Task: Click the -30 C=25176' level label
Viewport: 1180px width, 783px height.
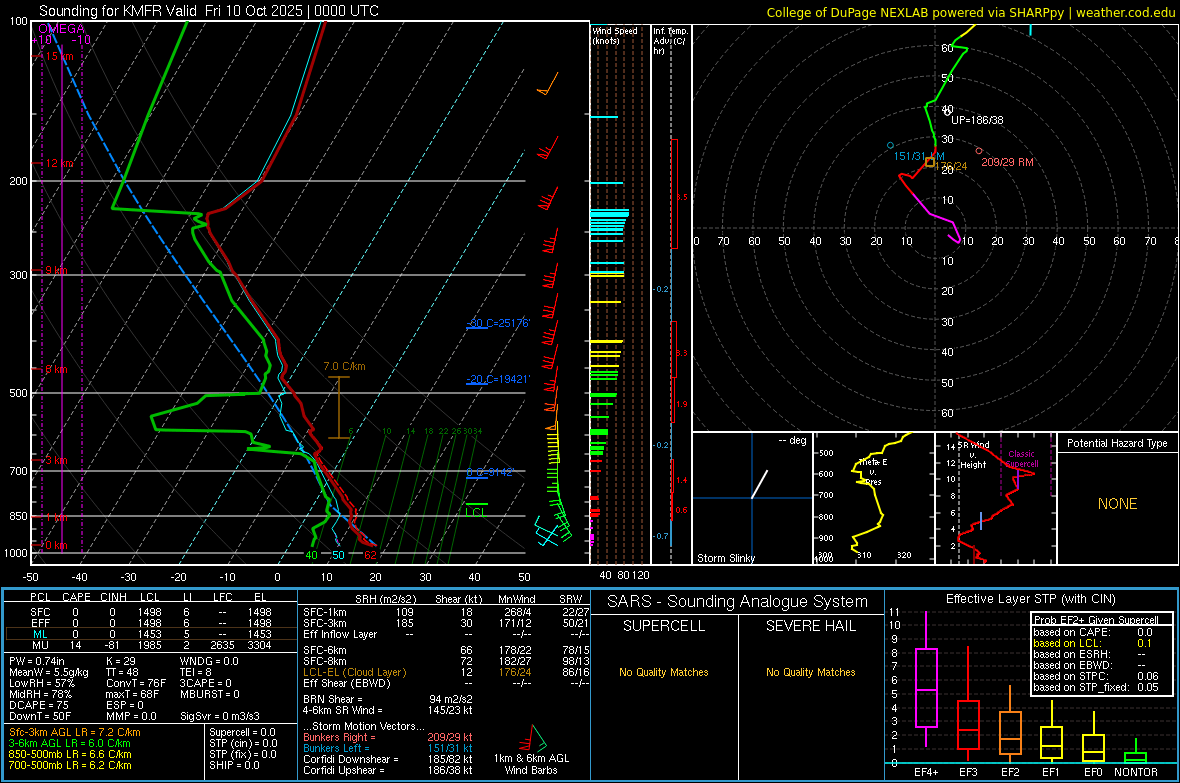Action: coord(498,323)
